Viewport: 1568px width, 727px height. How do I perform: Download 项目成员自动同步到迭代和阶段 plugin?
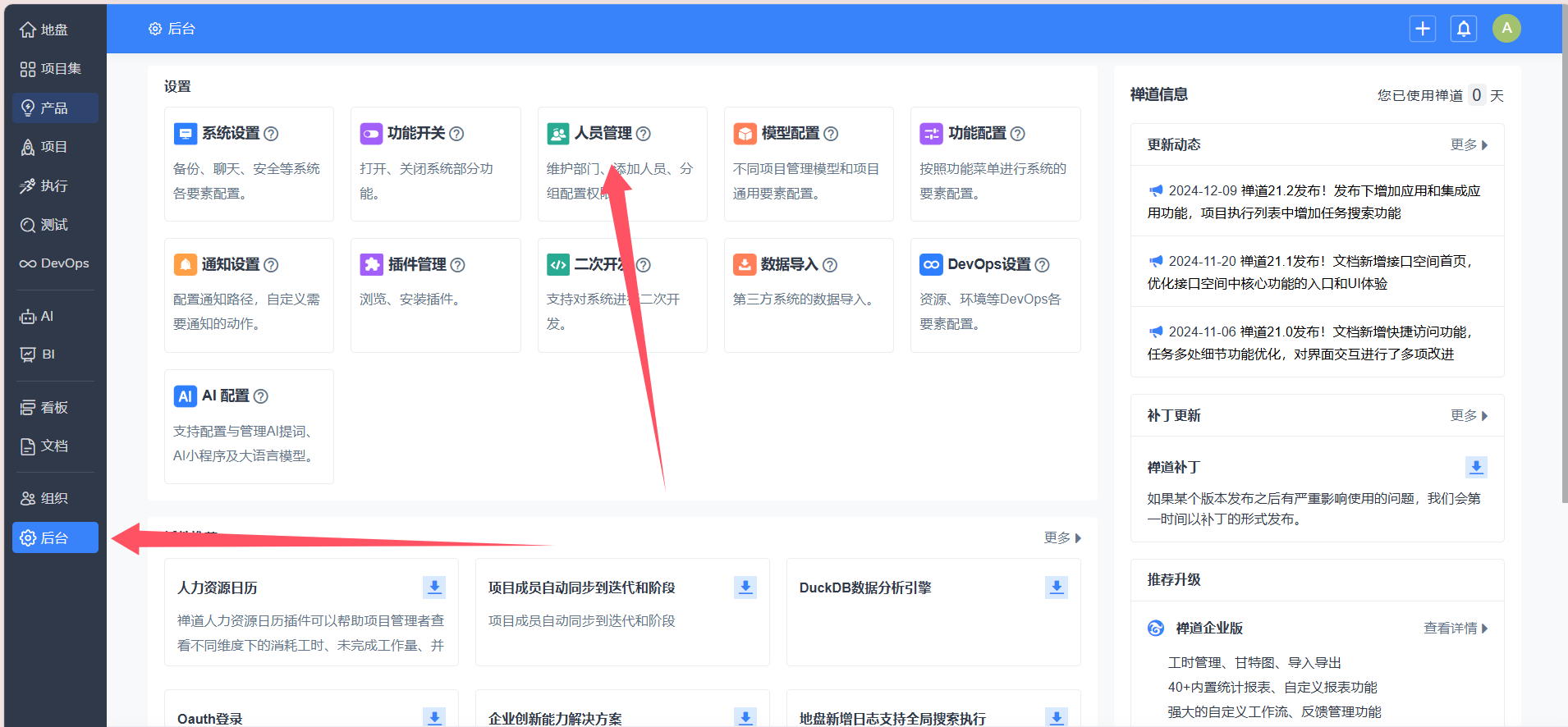(x=745, y=588)
